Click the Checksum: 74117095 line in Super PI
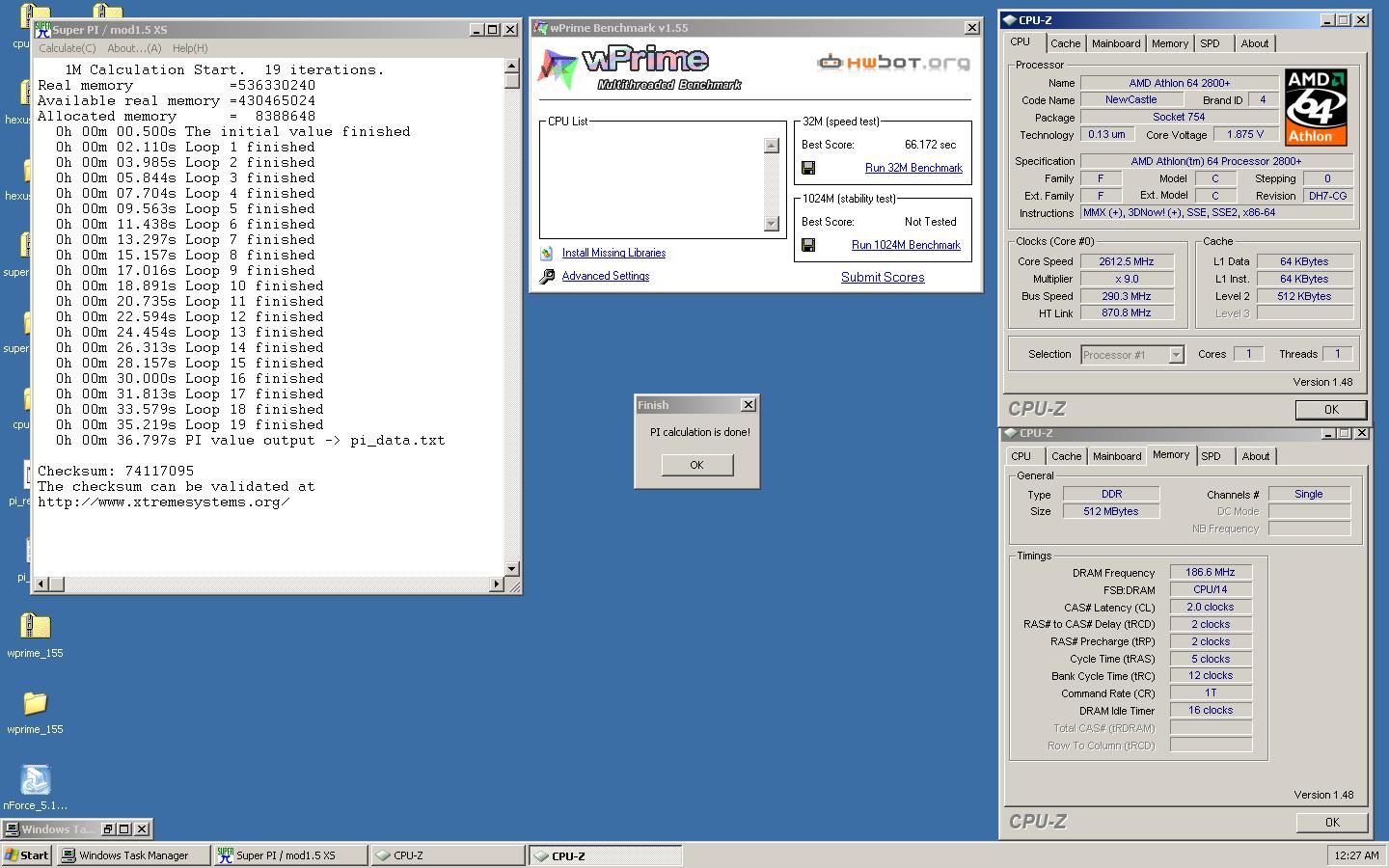This screenshot has width=1389, height=868. click(116, 471)
